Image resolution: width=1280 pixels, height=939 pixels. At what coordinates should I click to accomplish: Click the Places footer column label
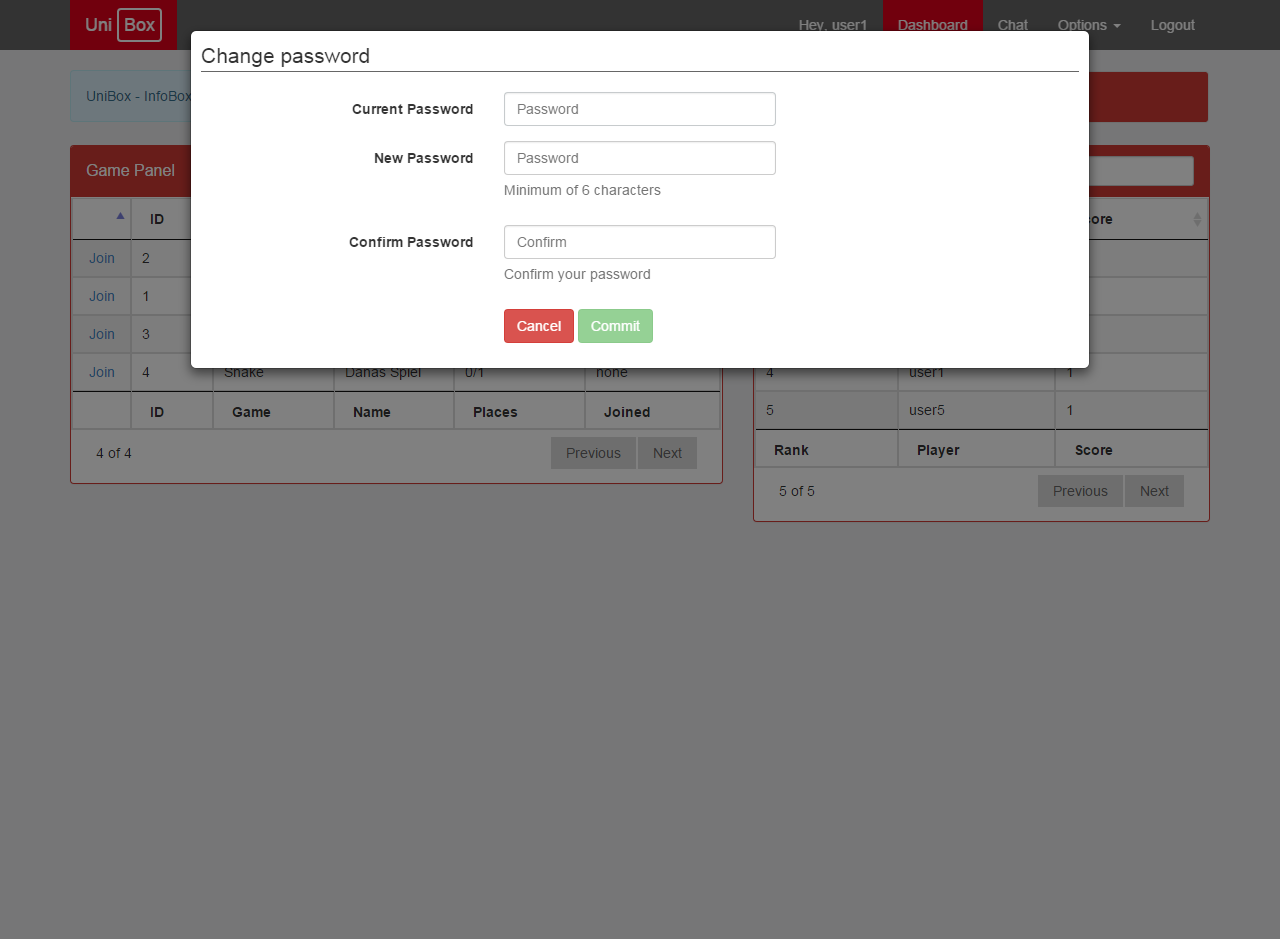point(495,412)
